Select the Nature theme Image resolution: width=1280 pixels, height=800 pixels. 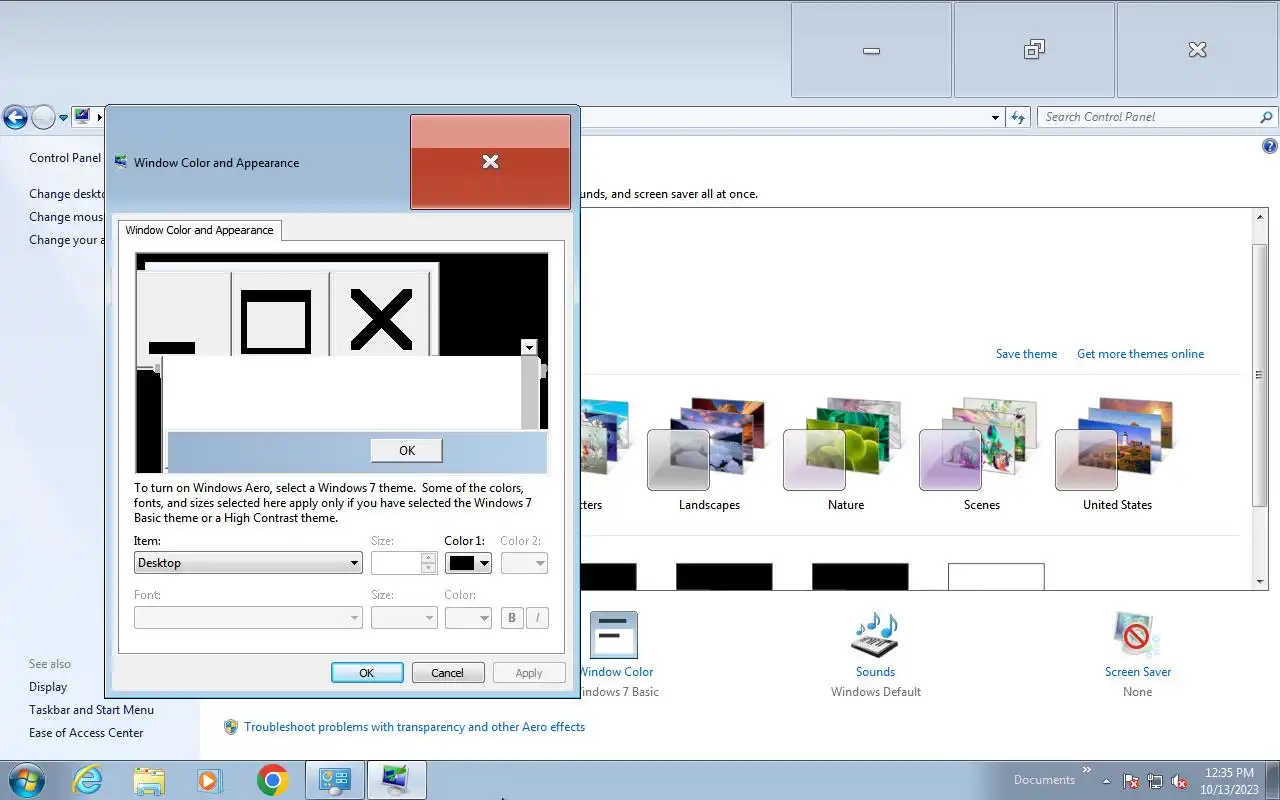click(845, 455)
